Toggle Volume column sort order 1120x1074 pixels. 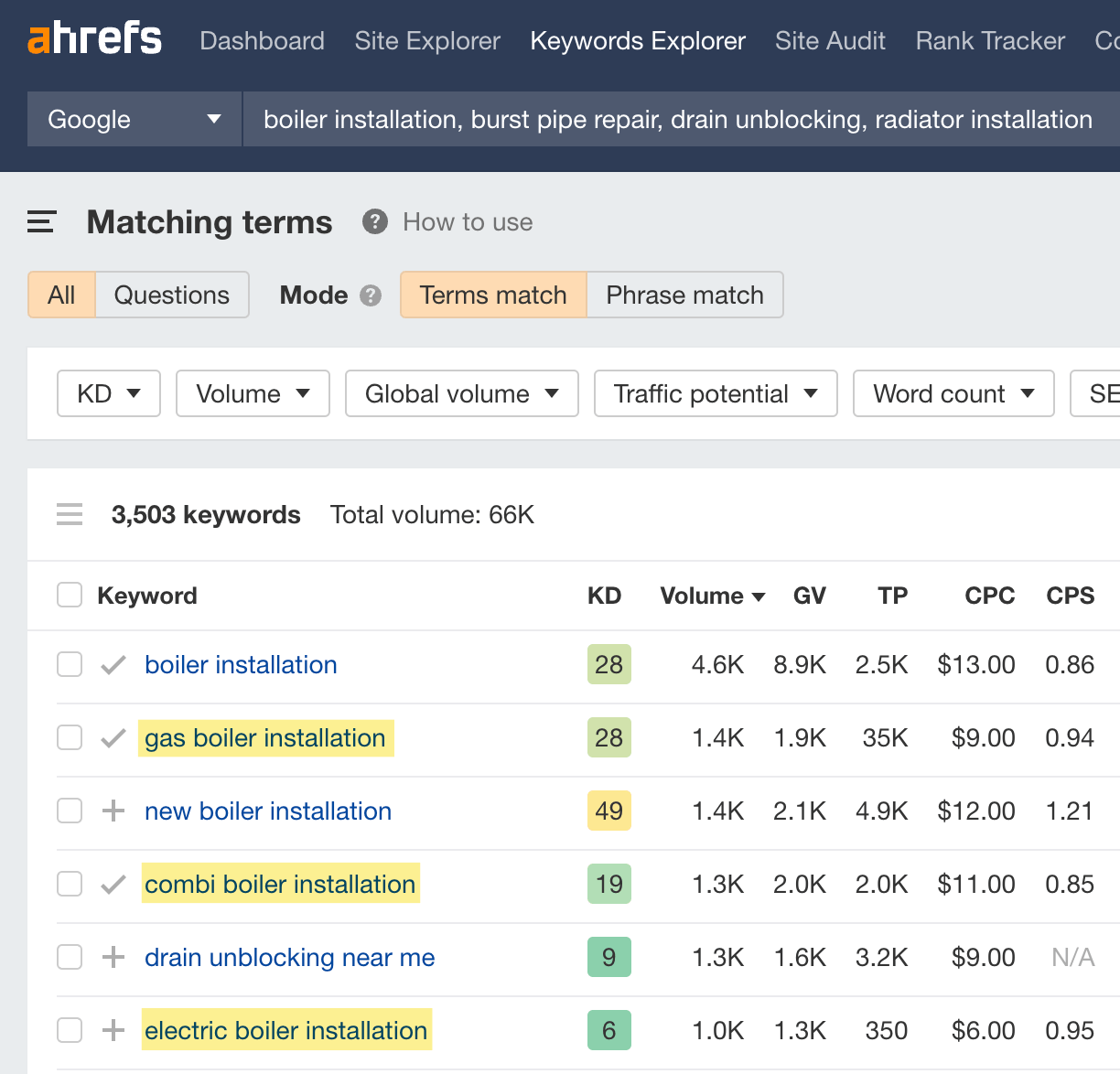coord(712,596)
